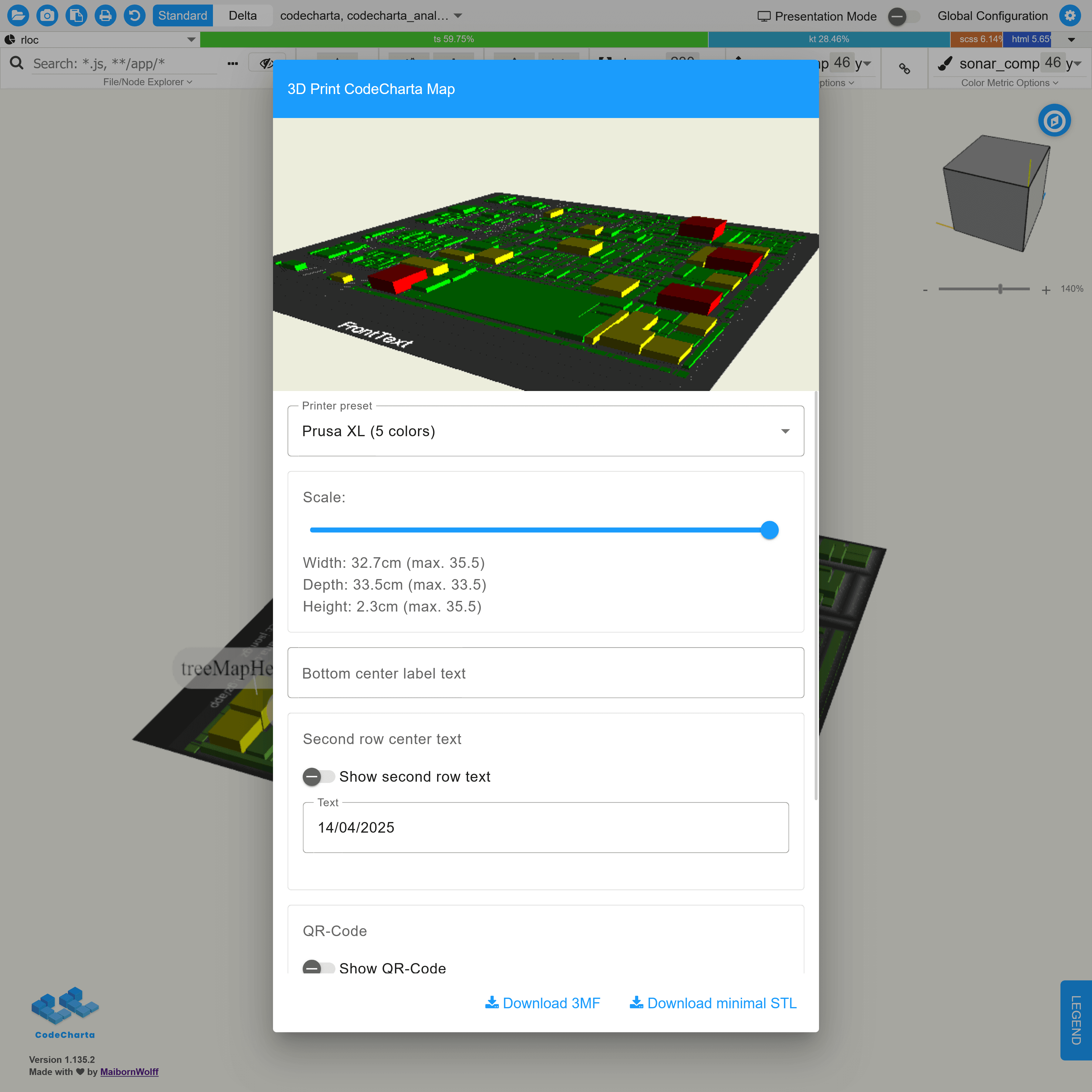1092x1092 pixels.
Task: Click the ts 59.75% extension bar
Action: pos(454,39)
